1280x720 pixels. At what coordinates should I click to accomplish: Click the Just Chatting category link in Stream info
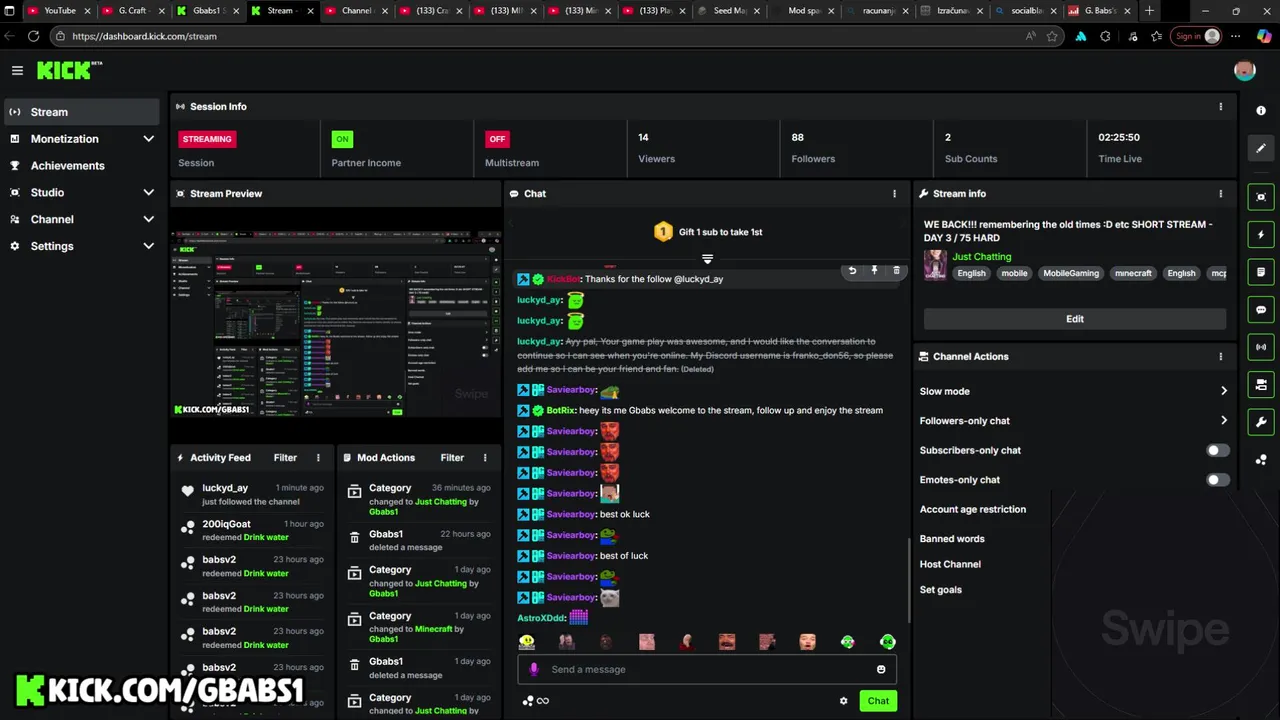coord(981,257)
